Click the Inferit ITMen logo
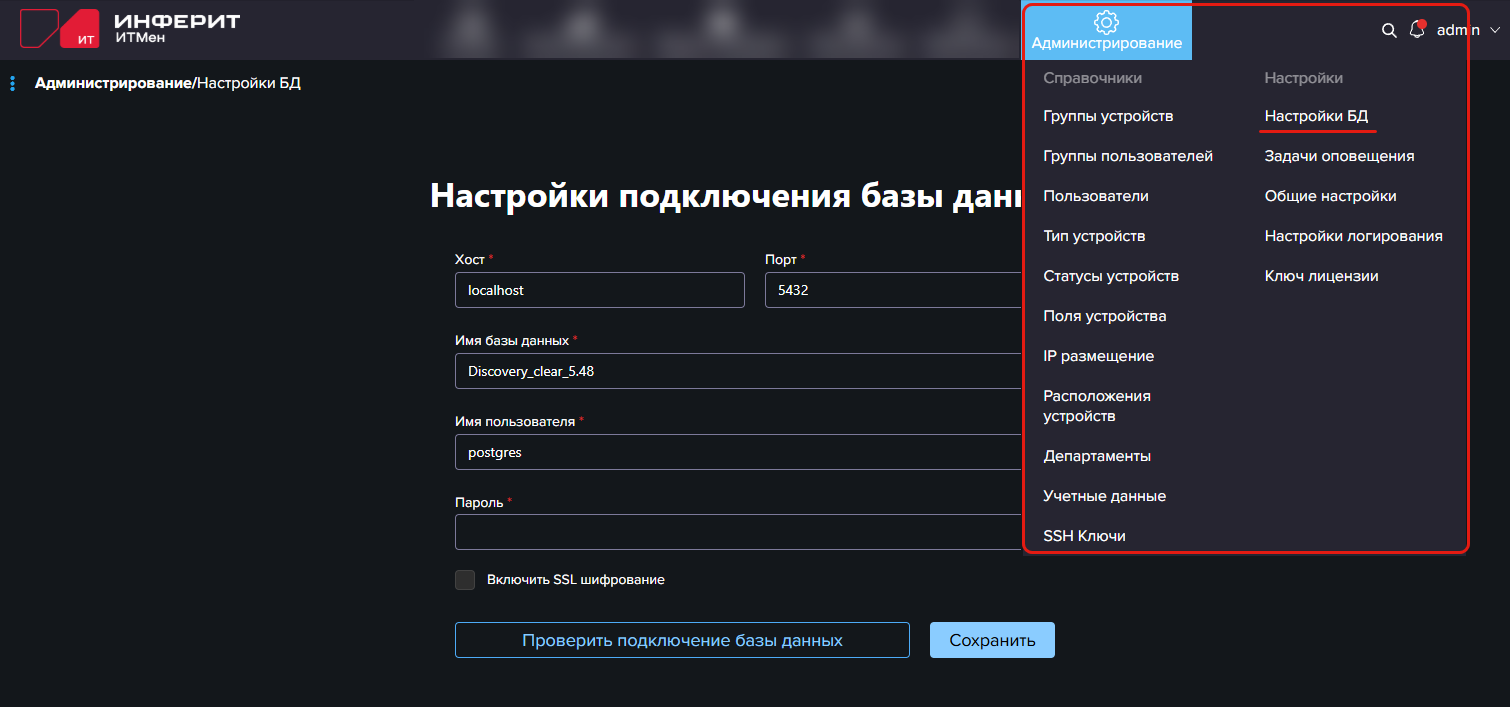The height and width of the screenshot is (707, 1510). pyautogui.click(x=130, y=29)
